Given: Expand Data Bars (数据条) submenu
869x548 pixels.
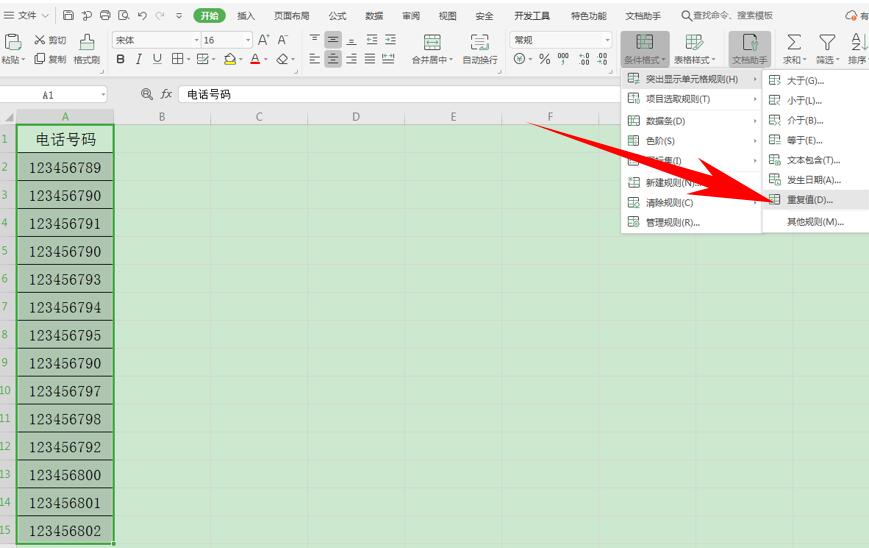Looking at the screenshot, I should point(691,121).
